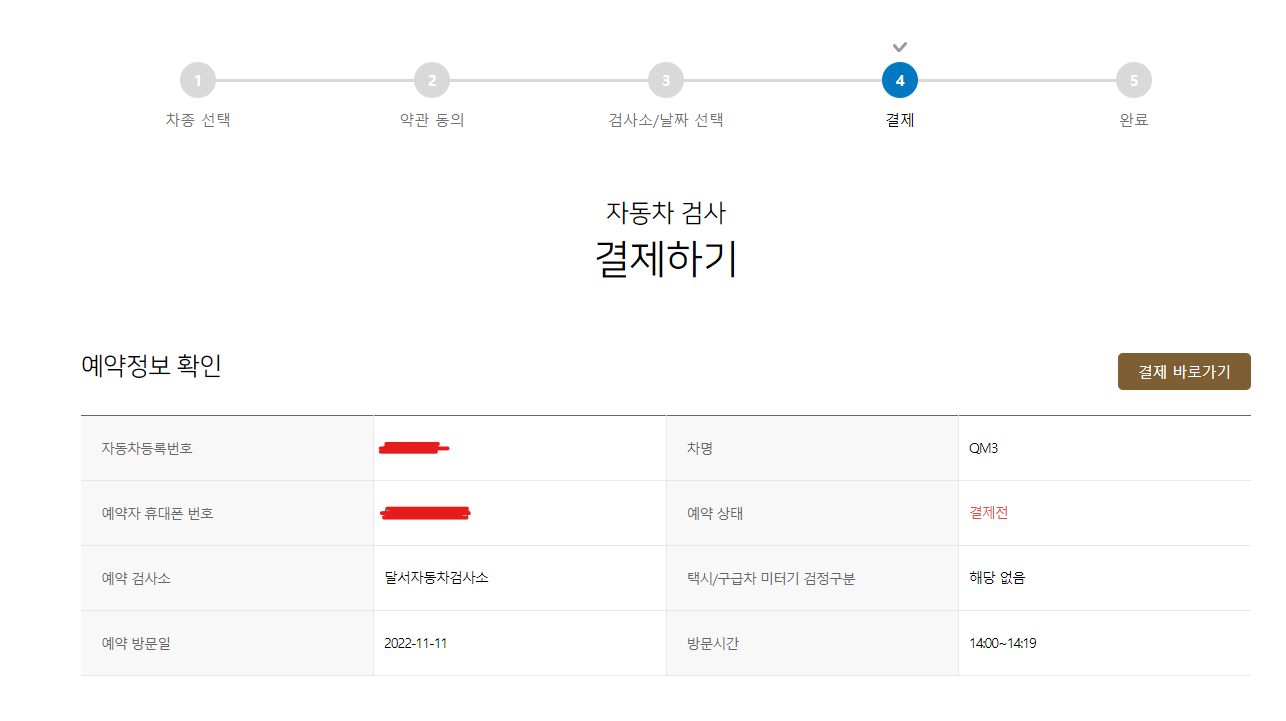The image size is (1286, 721).
Task: Select the highlighted step 4 결제 circle
Action: click(899, 80)
